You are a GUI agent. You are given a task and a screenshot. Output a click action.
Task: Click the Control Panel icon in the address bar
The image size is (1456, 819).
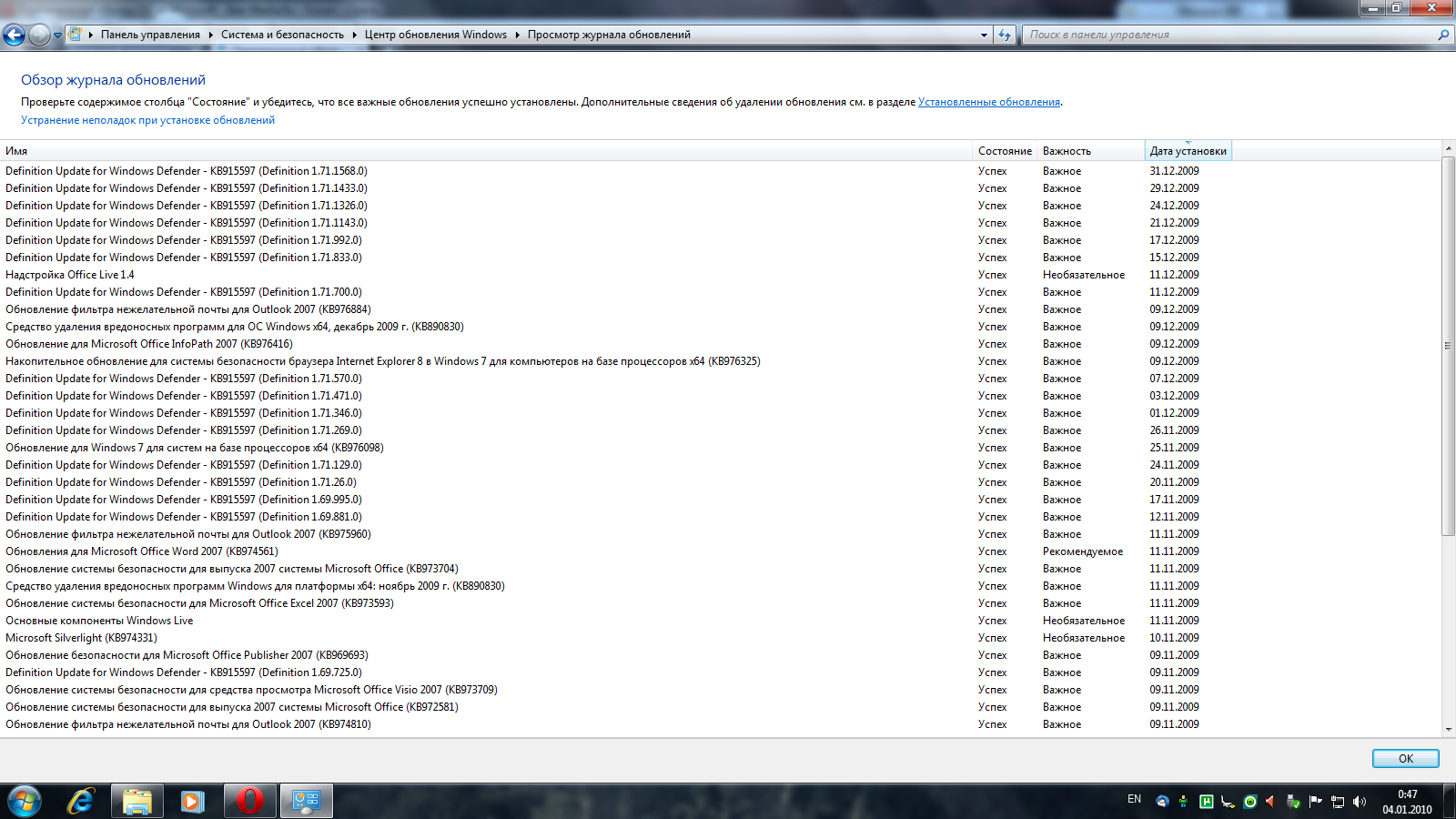pos(76,35)
